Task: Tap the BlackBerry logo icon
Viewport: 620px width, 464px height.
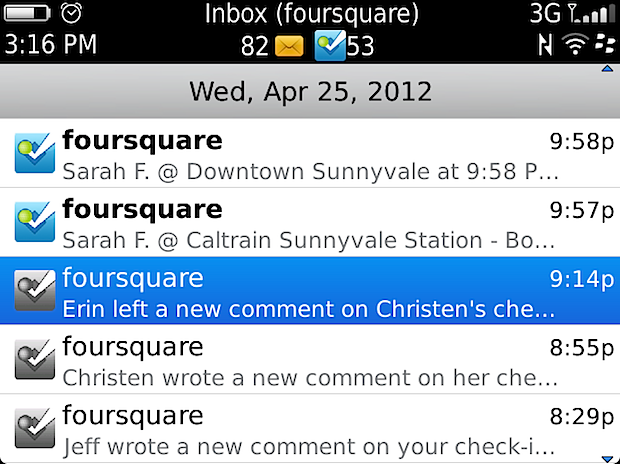Action: (x=605, y=44)
